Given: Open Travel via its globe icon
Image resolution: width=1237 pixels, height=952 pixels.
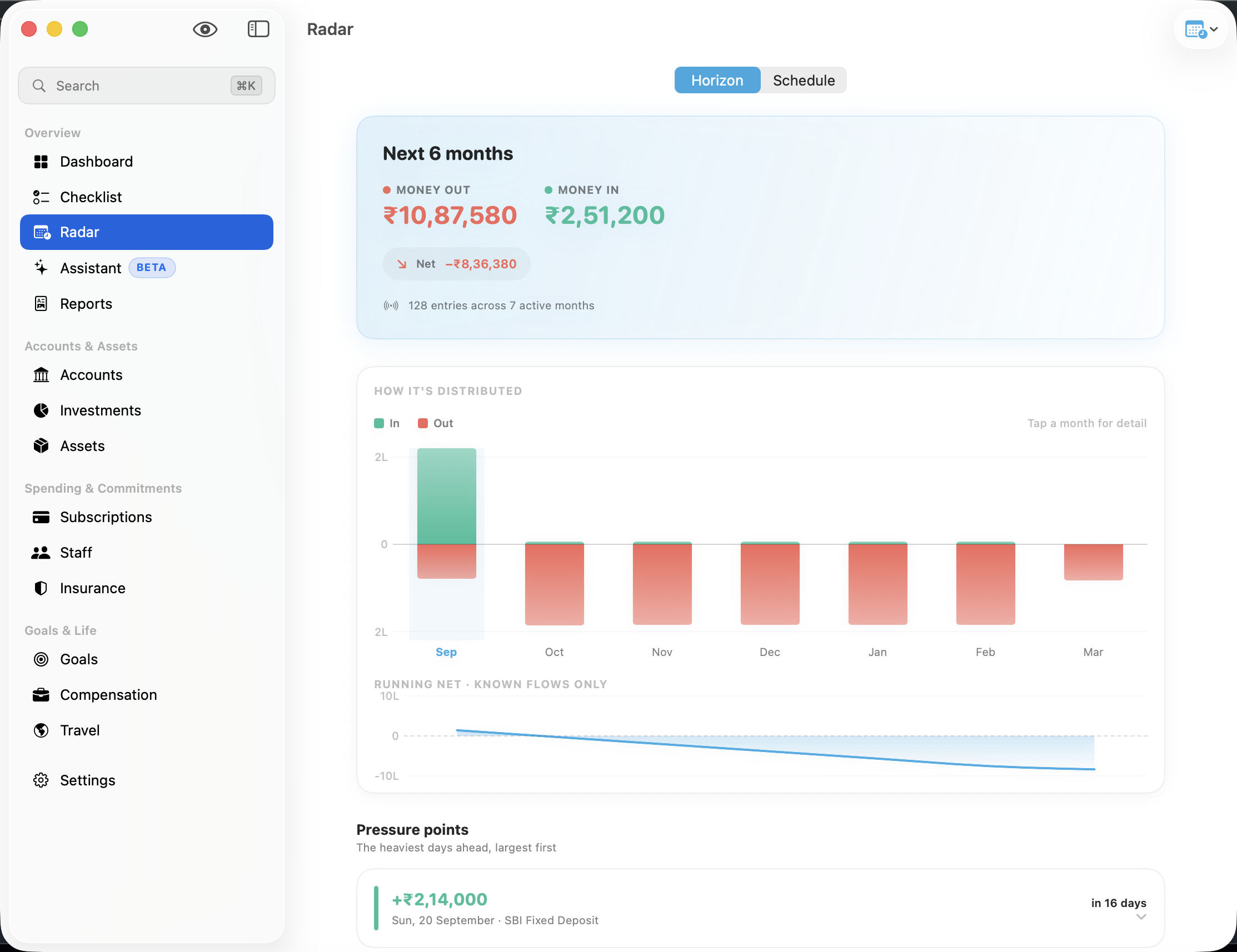Looking at the screenshot, I should coord(41,731).
